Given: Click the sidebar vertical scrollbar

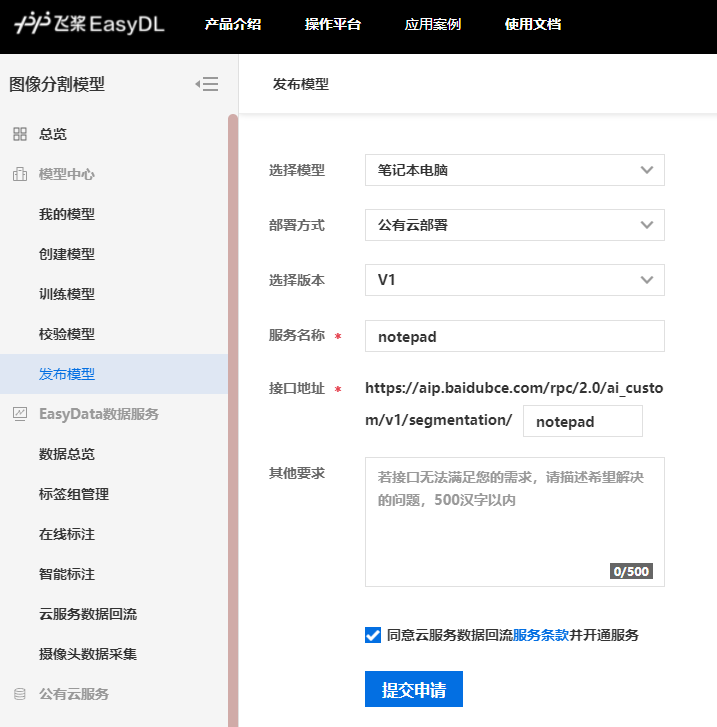Looking at the screenshot, I should click(233, 420).
